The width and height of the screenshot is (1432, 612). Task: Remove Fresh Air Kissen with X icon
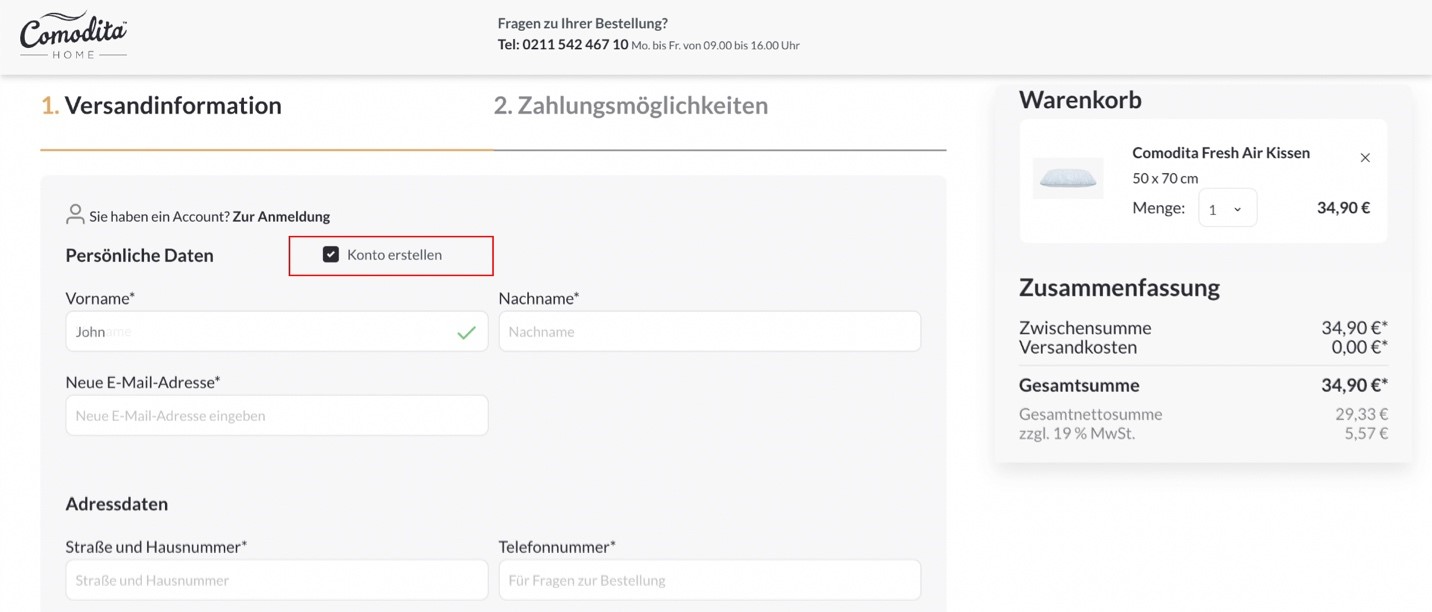click(1365, 158)
